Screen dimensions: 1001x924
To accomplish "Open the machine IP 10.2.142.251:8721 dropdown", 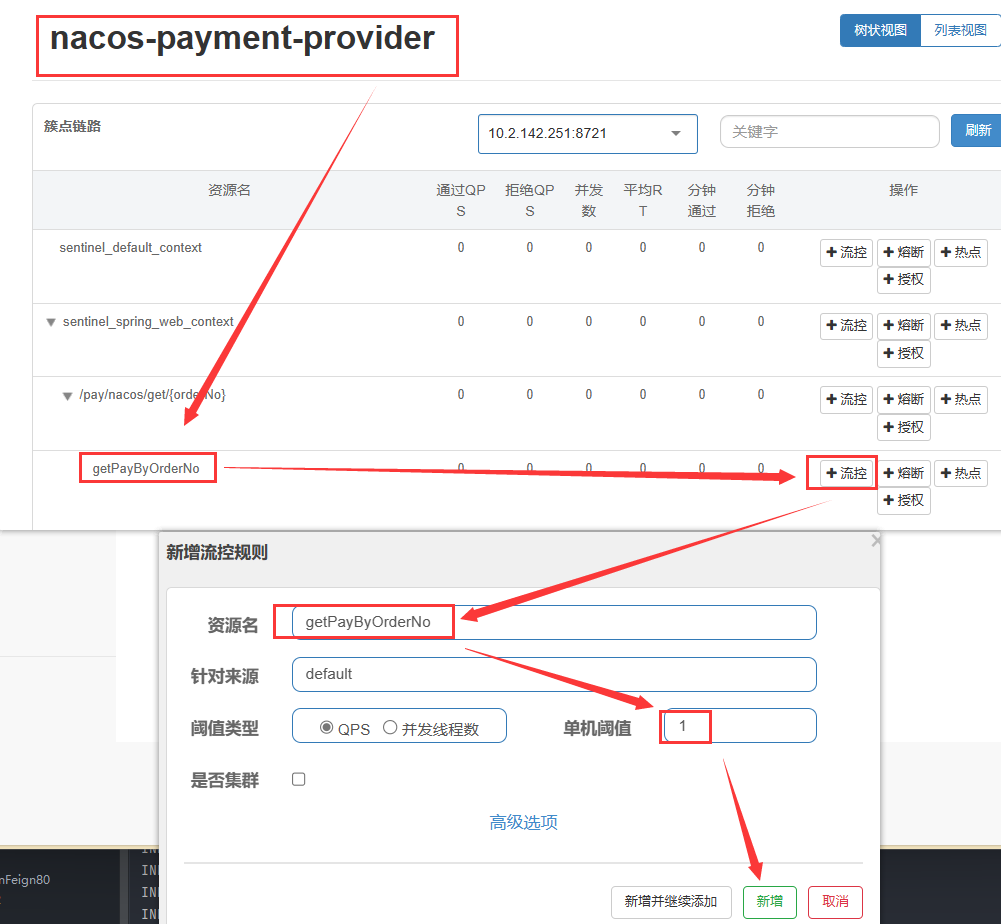I will (587, 133).
